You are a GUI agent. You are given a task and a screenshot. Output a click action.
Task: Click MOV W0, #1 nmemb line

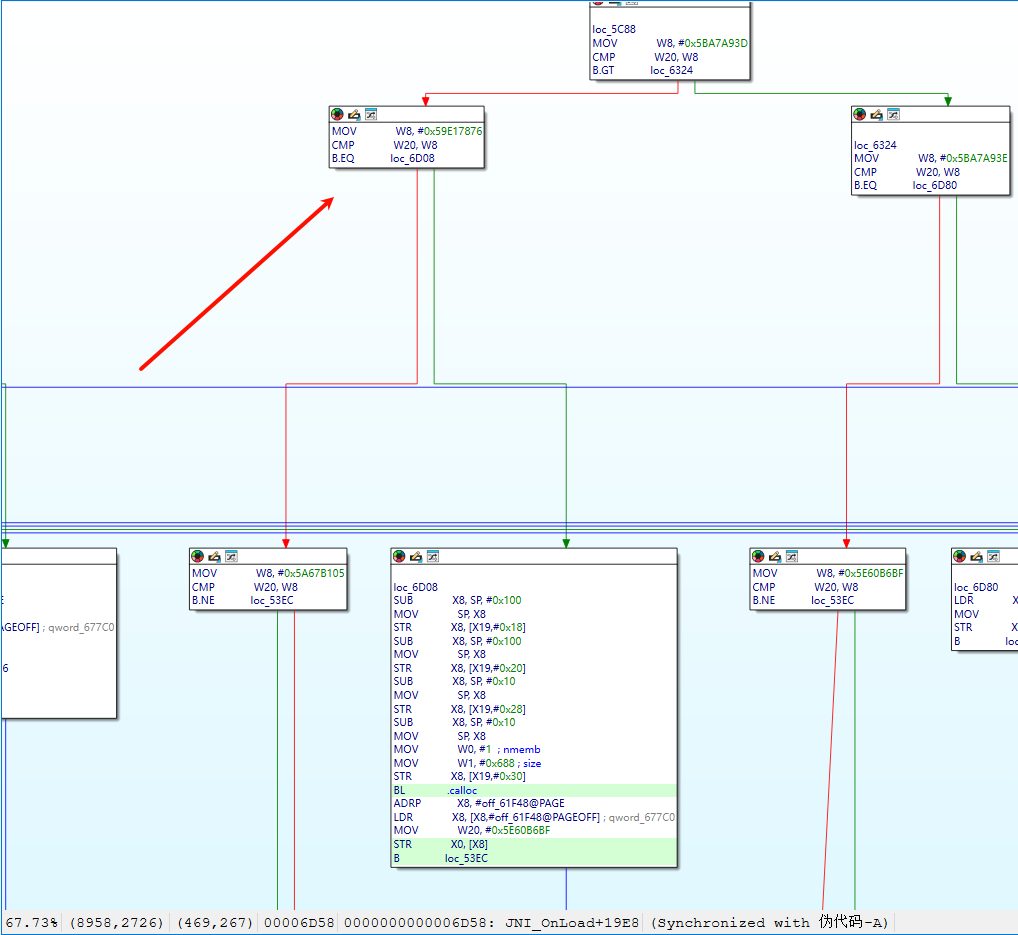coord(467,749)
